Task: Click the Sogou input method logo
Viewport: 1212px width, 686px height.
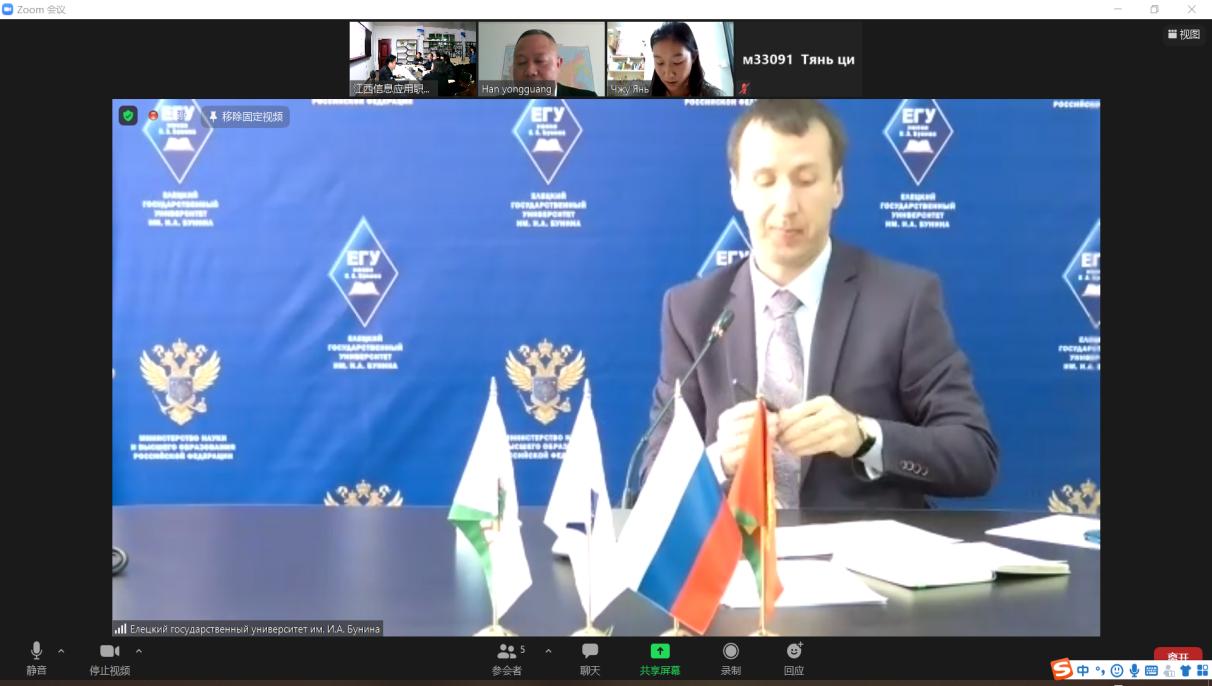Action: point(1061,670)
